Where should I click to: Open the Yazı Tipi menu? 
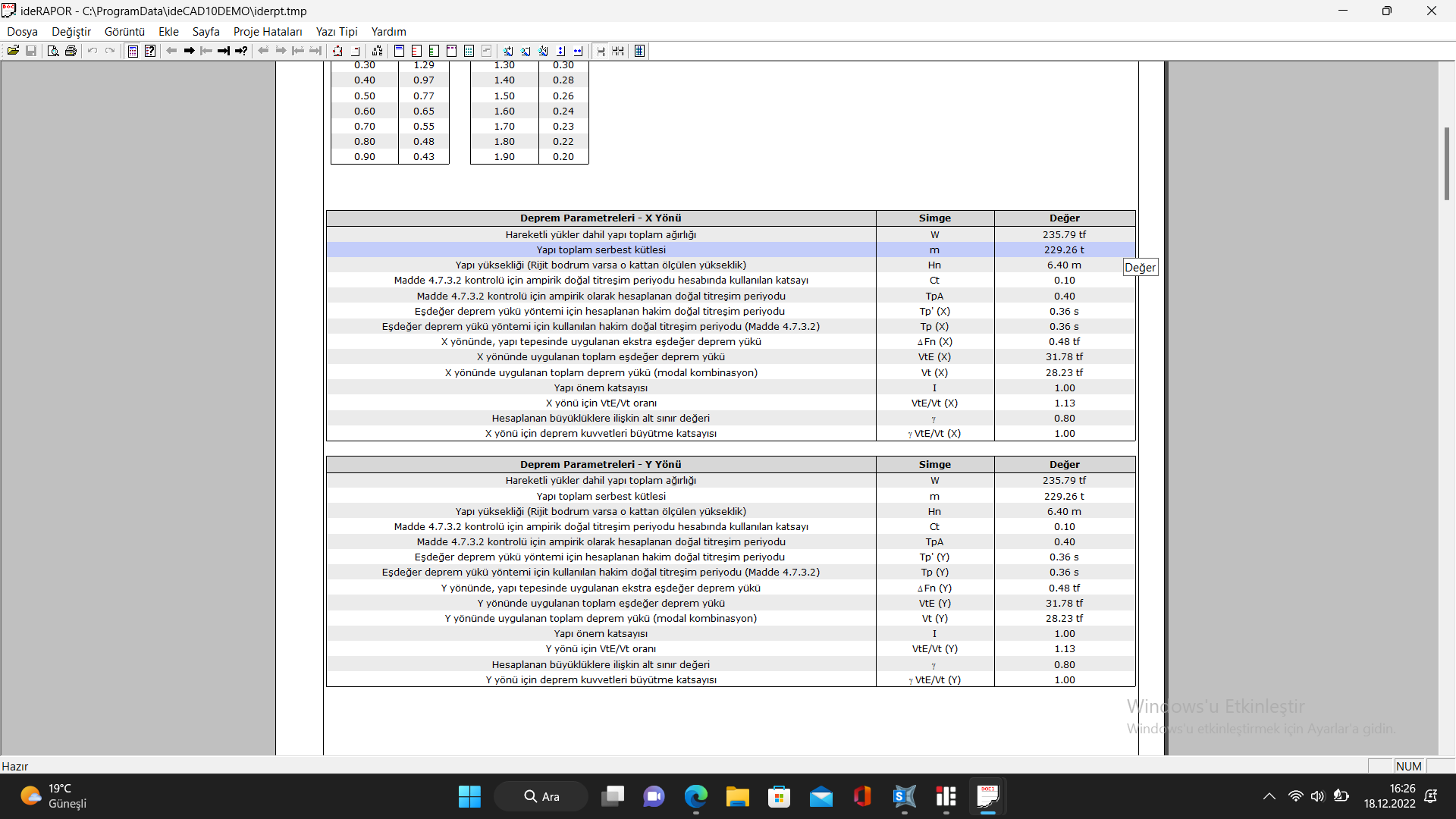coord(336,31)
